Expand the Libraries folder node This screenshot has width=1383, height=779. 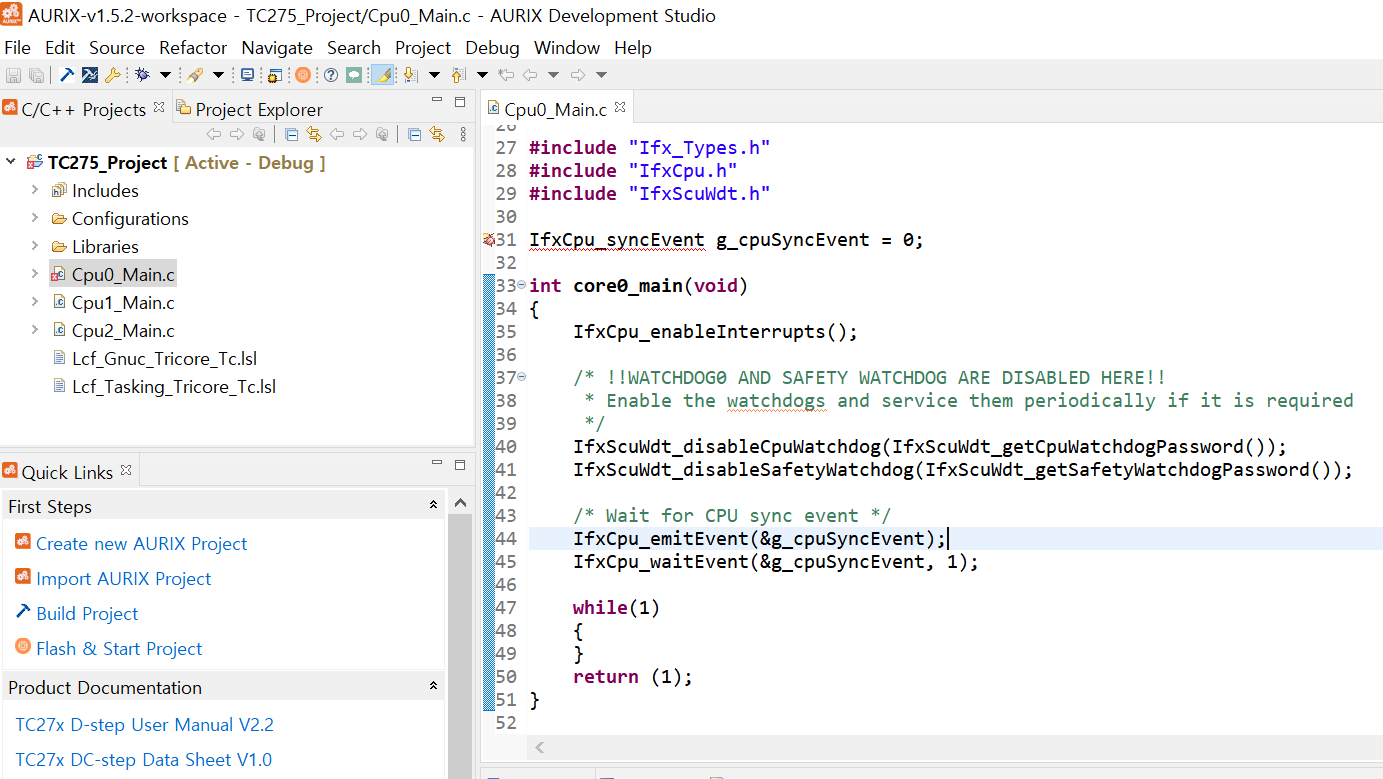(35, 246)
